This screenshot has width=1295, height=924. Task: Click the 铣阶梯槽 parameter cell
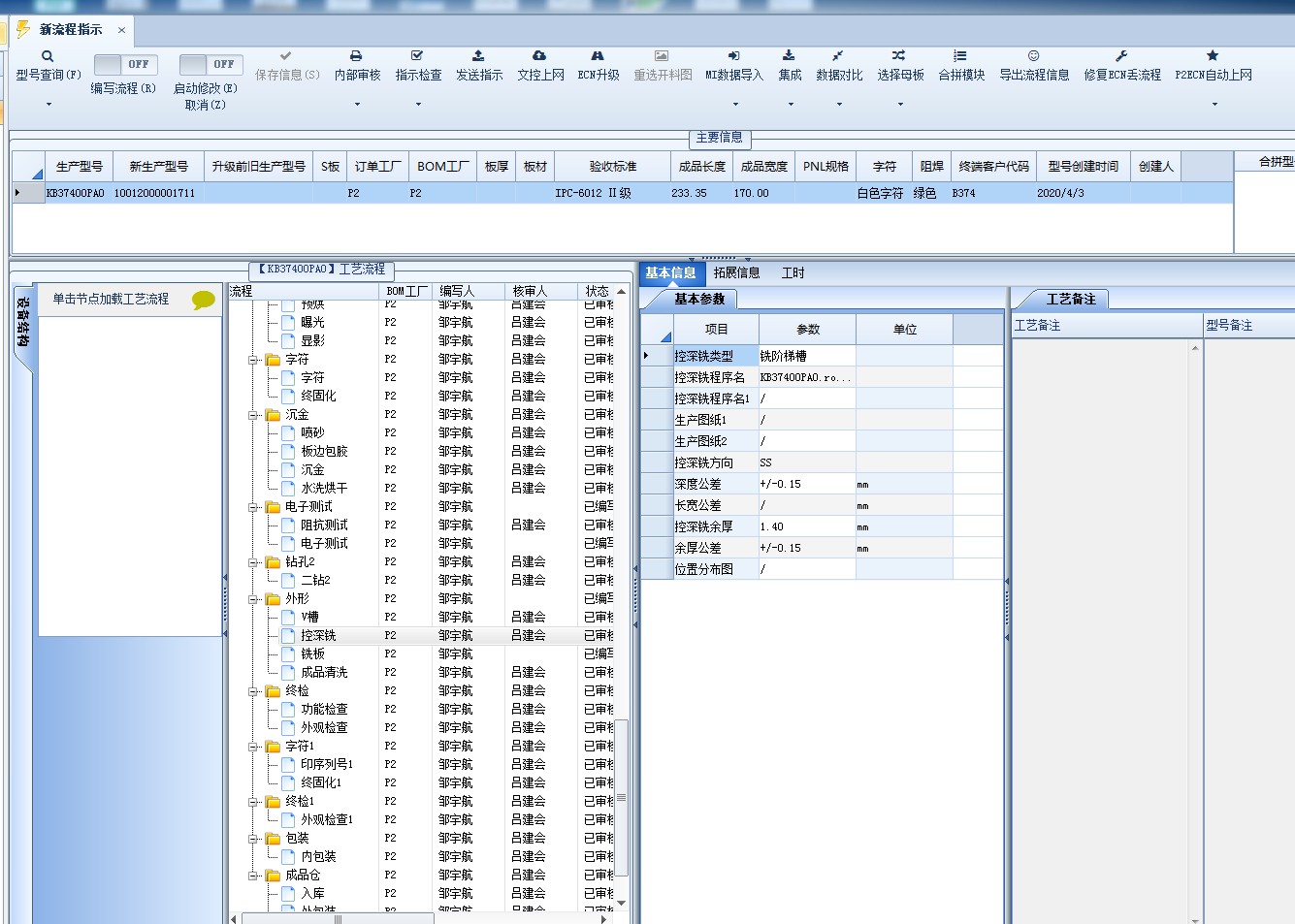(807, 357)
